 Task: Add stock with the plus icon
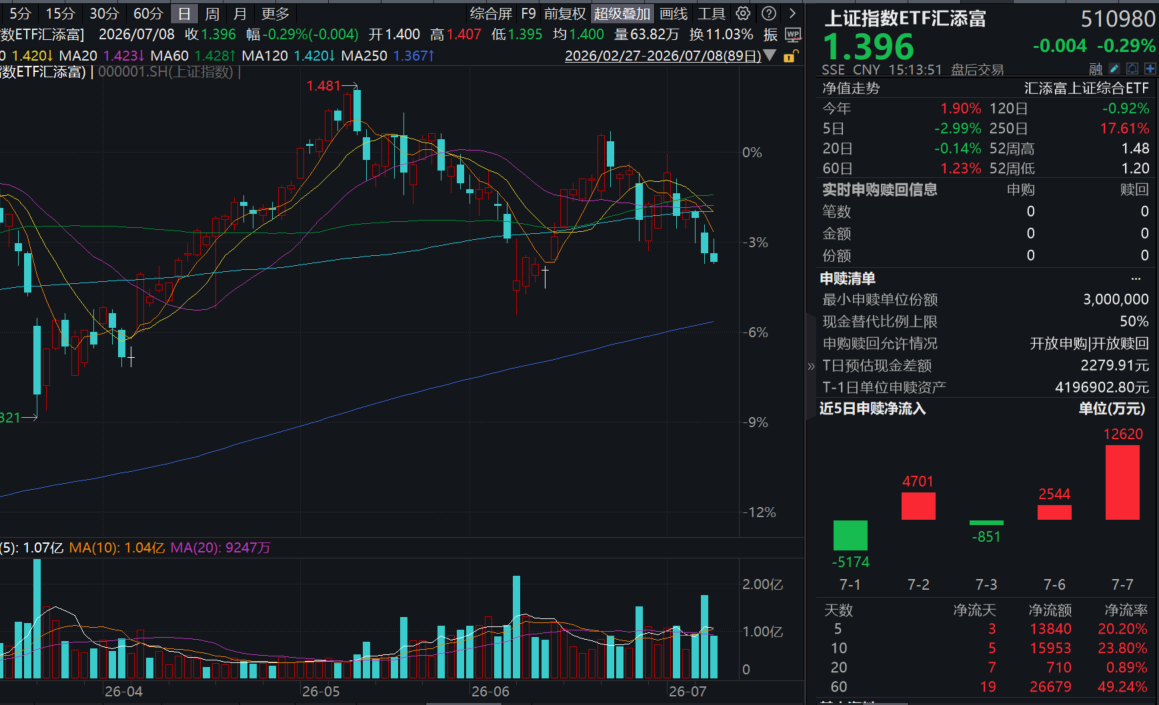(1149, 69)
